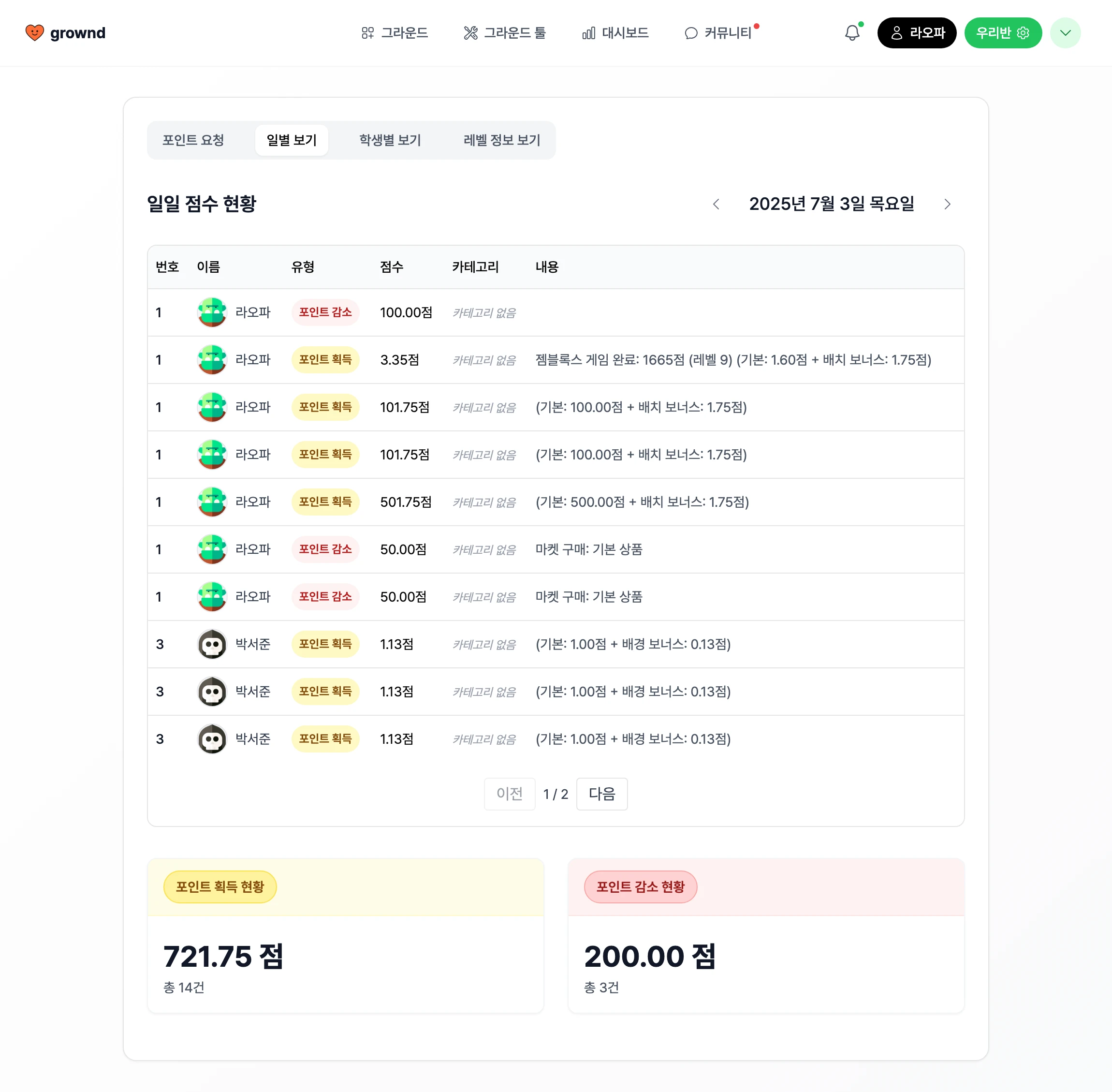The width and height of the screenshot is (1112, 1092).
Task: Open the 커뮤니티 page
Action: [718, 33]
